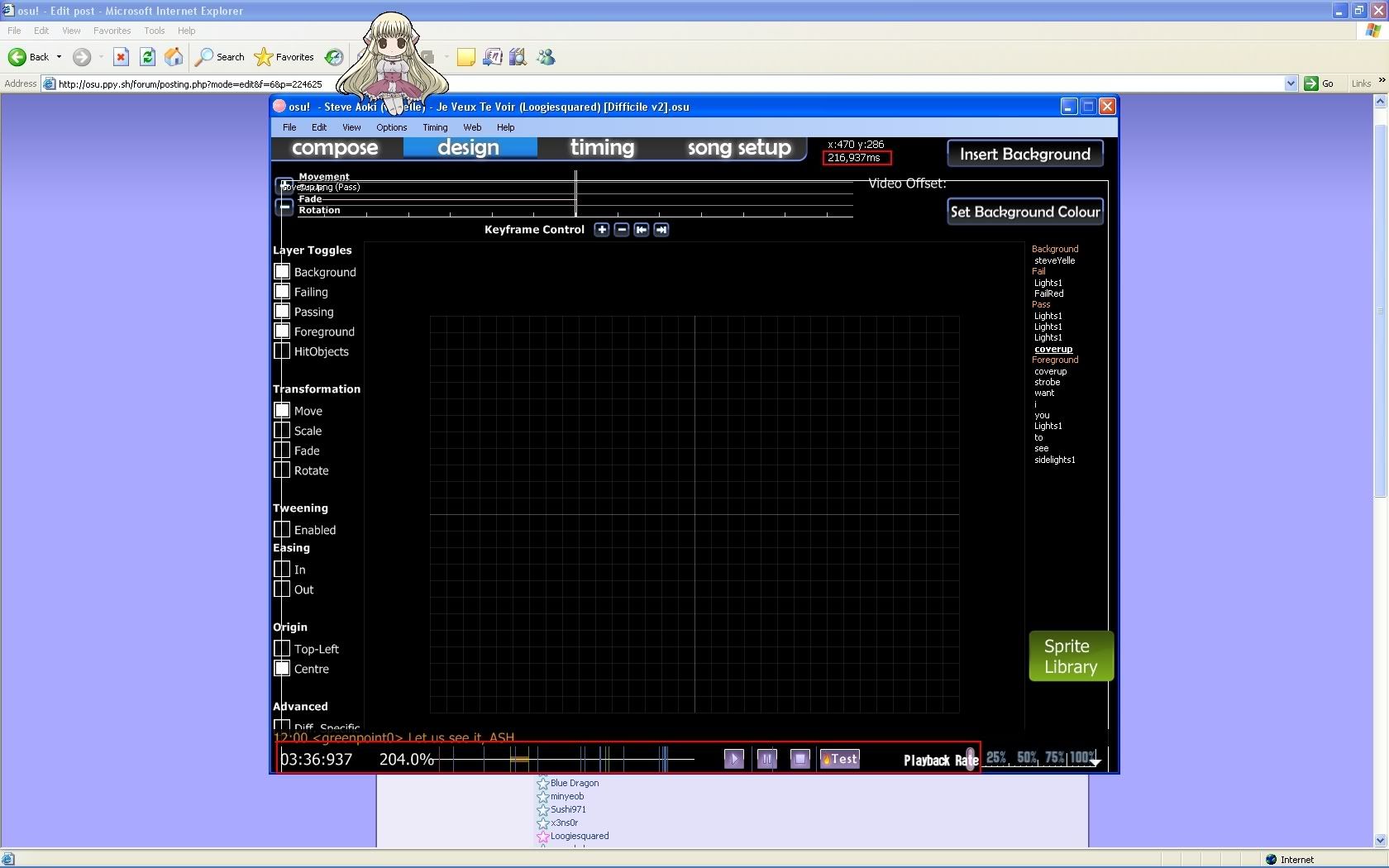Switch to the song setup tab
The height and width of the screenshot is (868, 1389).
tap(739, 148)
